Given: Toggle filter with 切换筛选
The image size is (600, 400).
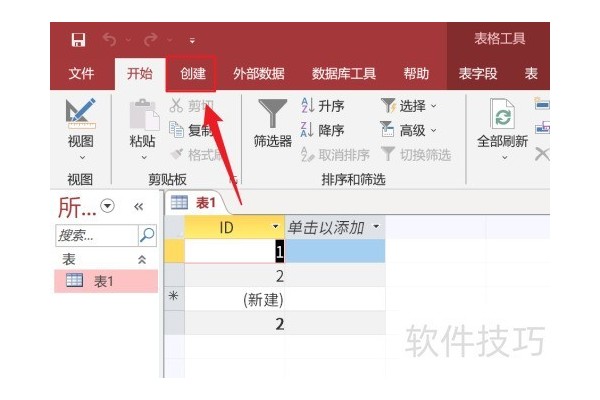Looking at the screenshot, I should (416, 155).
